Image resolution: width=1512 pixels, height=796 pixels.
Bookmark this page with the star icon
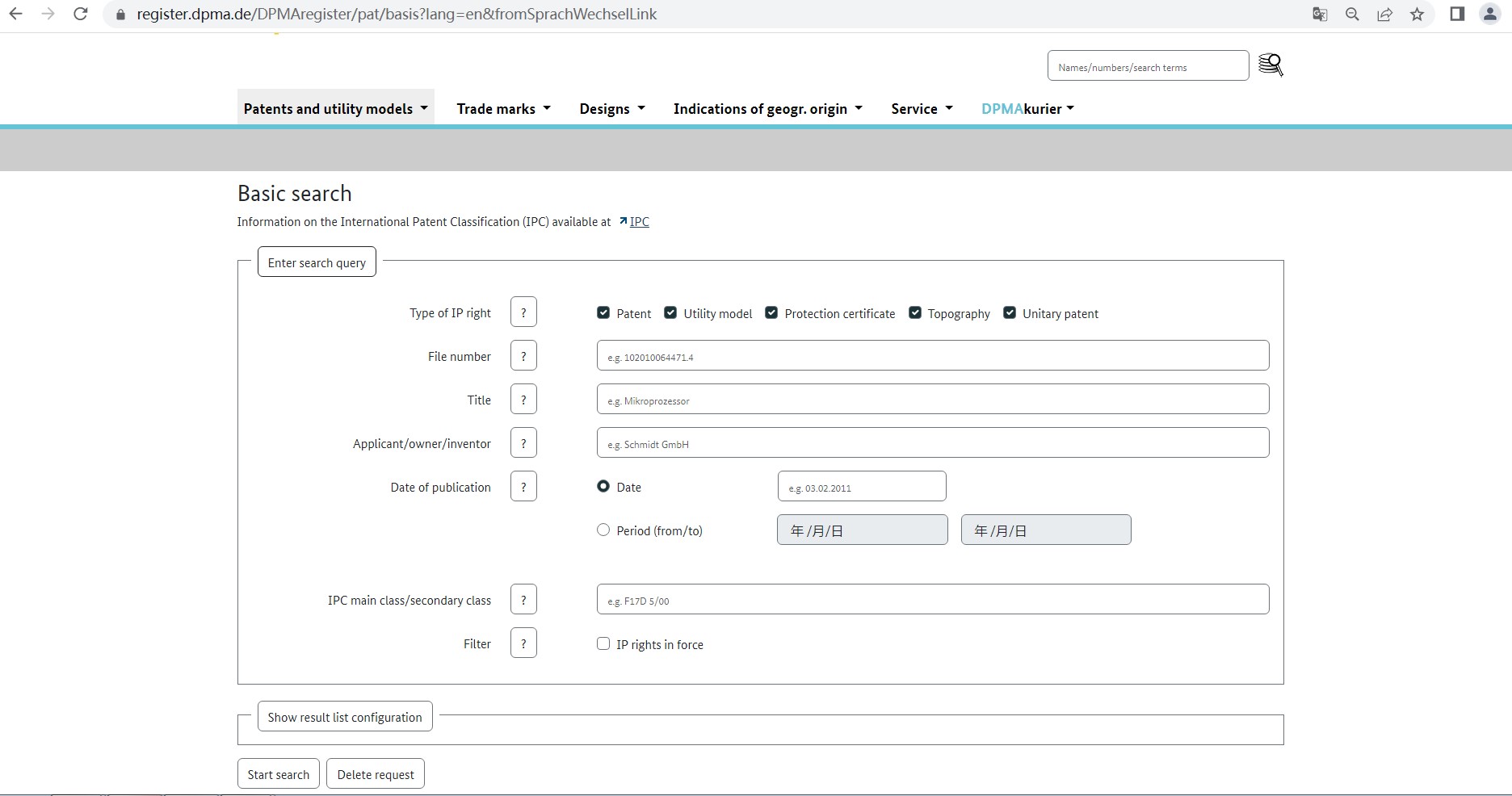click(x=1417, y=14)
